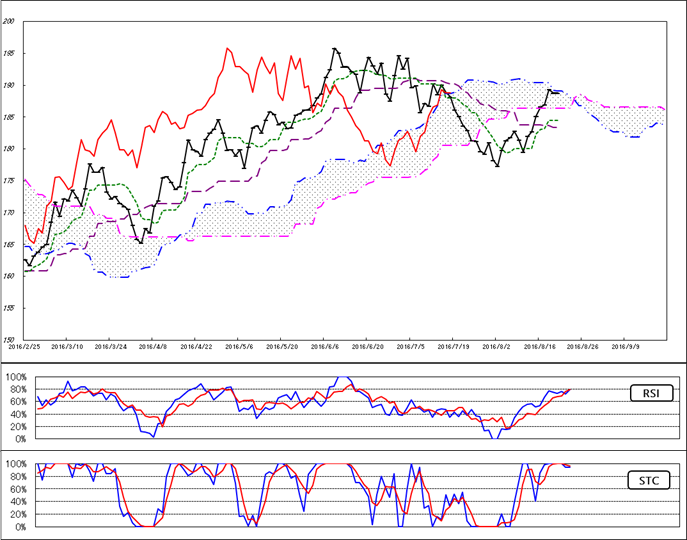Click the 100% label on RSI axis
687x540 pixels.
click(x=15, y=379)
